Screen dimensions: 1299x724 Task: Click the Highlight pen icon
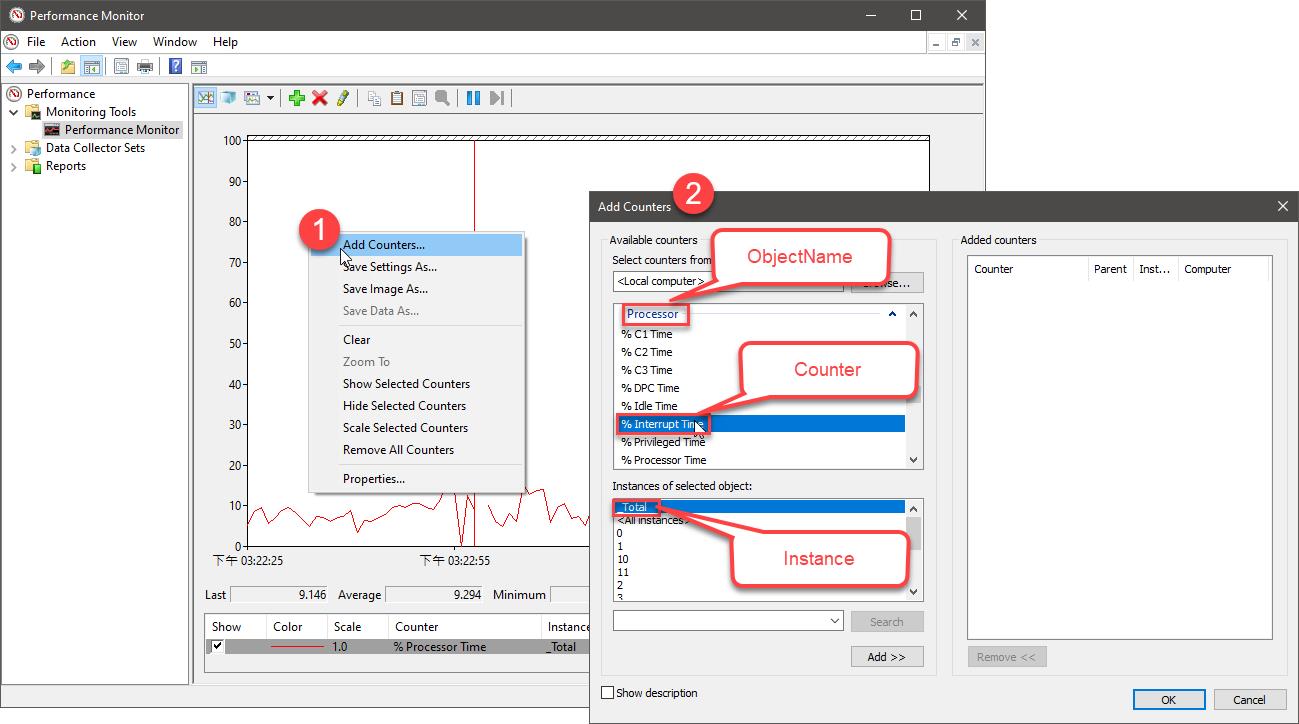(x=343, y=98)
